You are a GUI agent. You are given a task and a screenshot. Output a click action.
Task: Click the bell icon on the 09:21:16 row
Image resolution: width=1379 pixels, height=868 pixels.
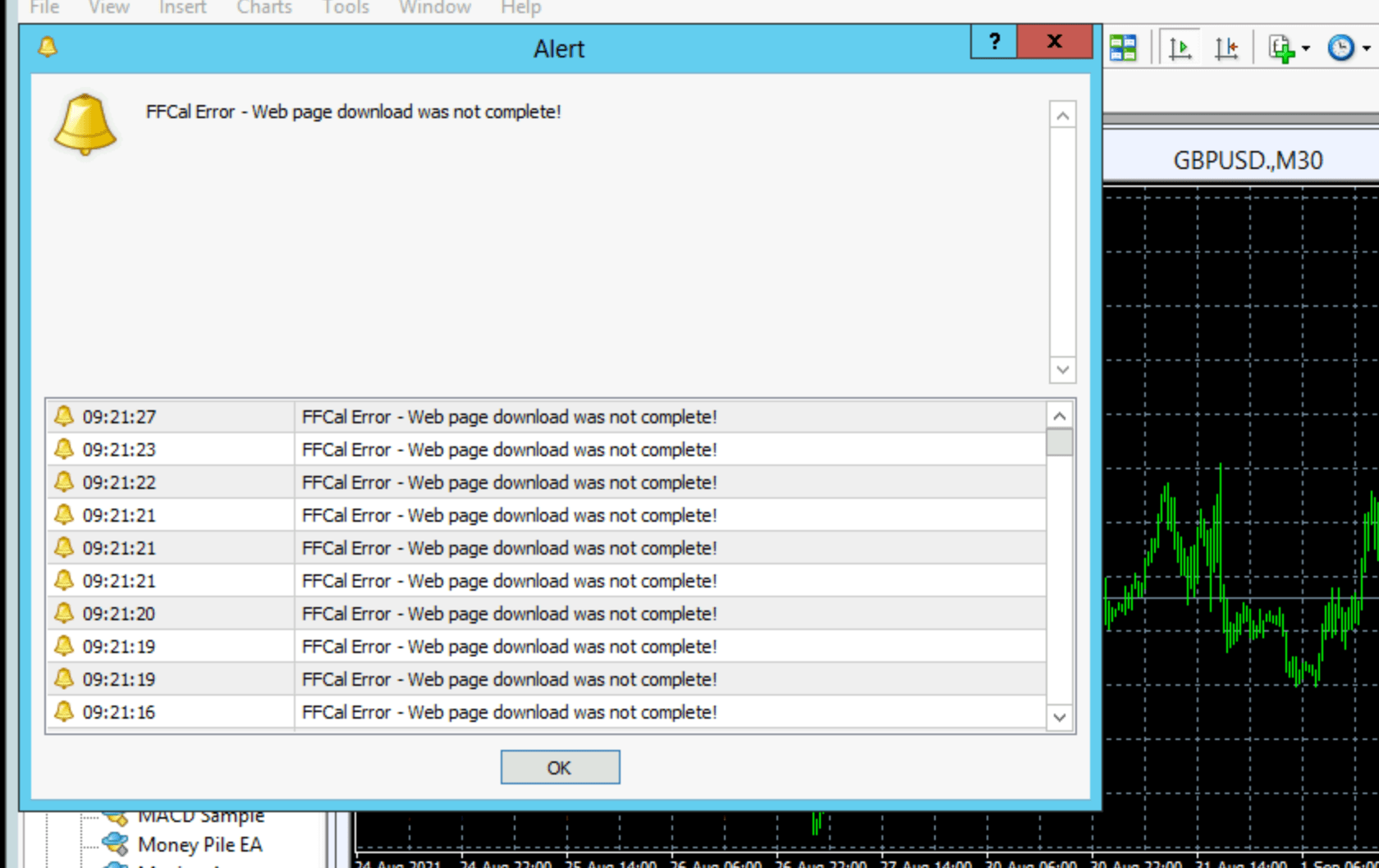64,711
